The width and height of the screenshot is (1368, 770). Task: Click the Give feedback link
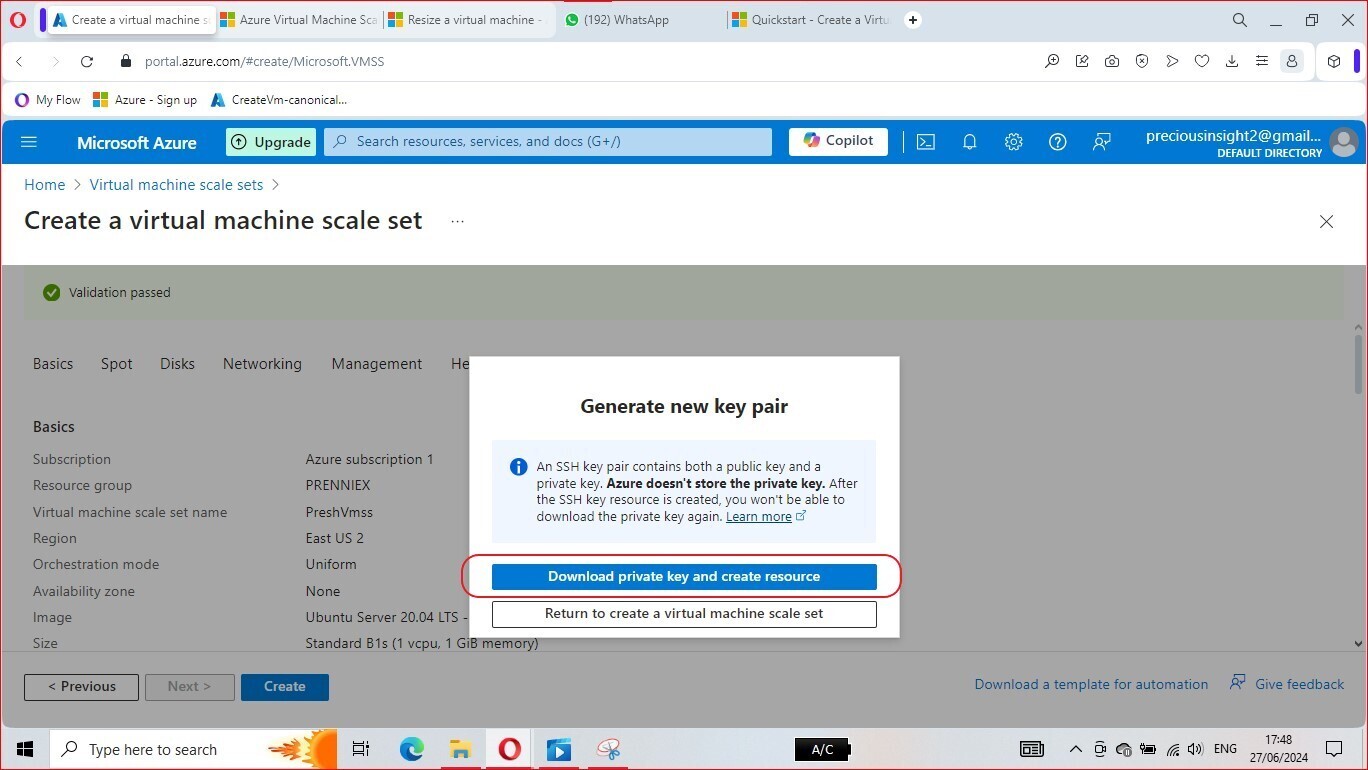click(1287, 684)
